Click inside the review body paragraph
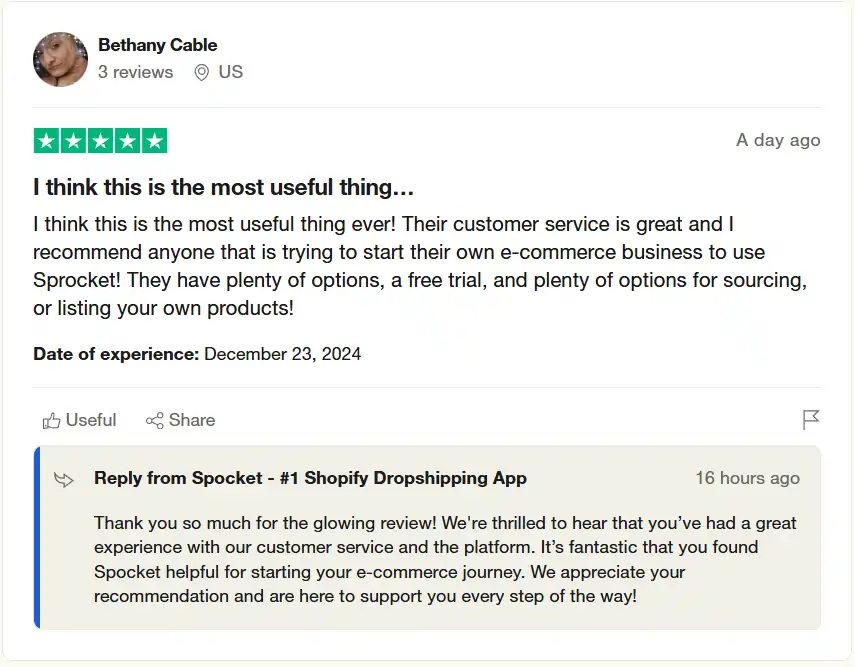The image size is (855, 667). 400,252
